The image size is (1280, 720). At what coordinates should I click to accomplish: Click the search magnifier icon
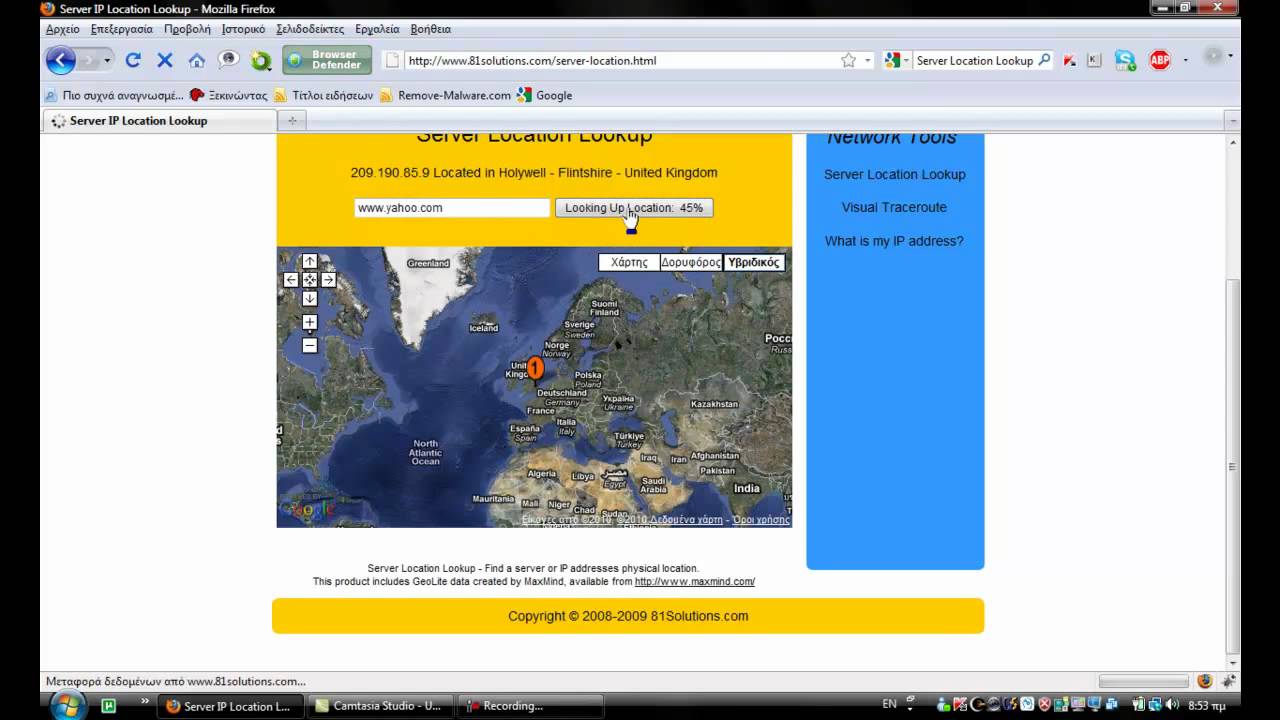pyautogui.click(x=1045, y=60)
